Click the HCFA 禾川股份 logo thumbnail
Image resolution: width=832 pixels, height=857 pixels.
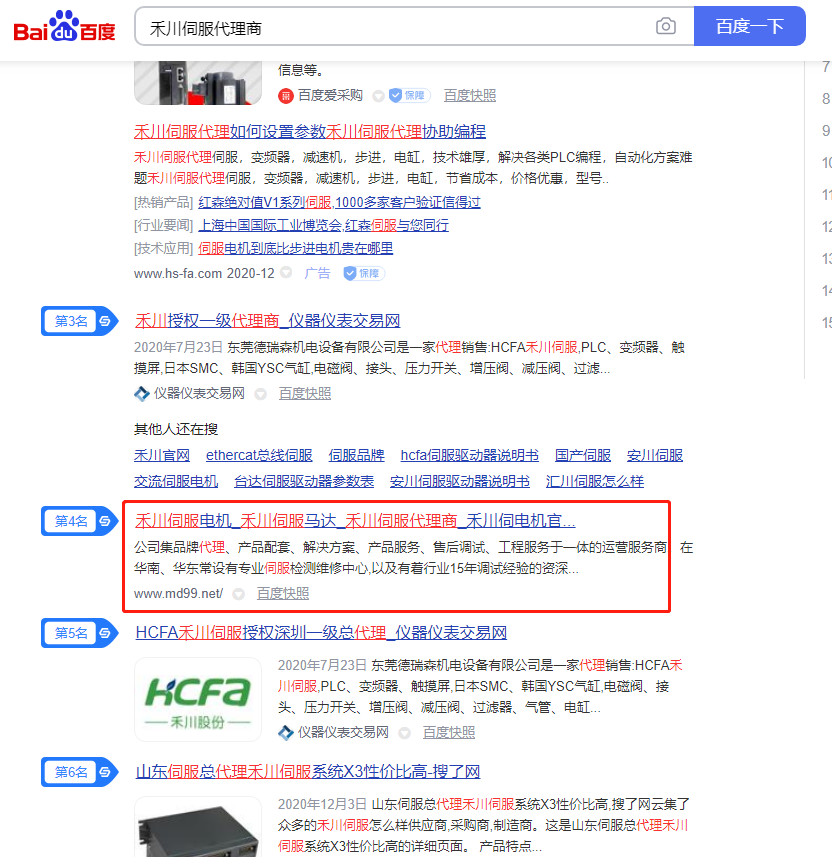pos(198,700)
